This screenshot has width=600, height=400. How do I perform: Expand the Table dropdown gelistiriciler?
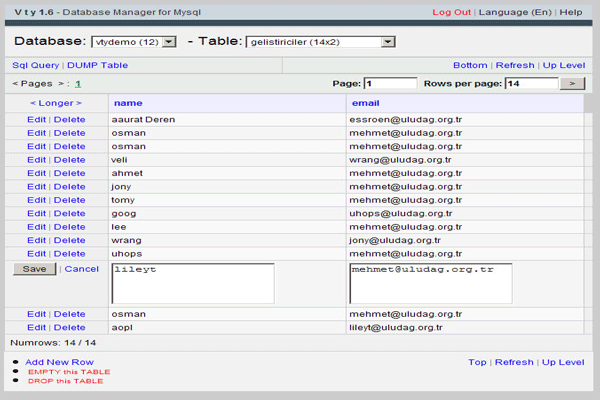pos(319,42)
